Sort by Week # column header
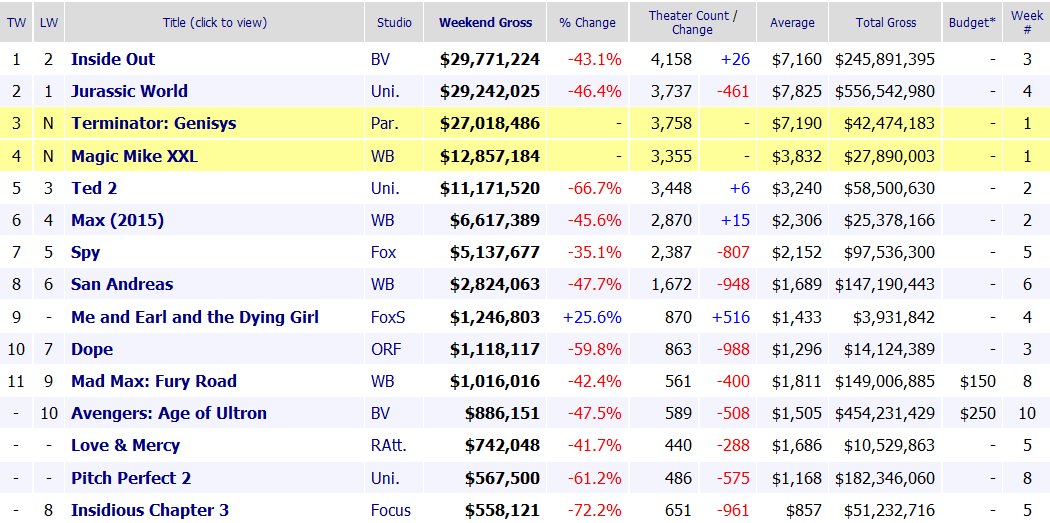 (1027, 23)
